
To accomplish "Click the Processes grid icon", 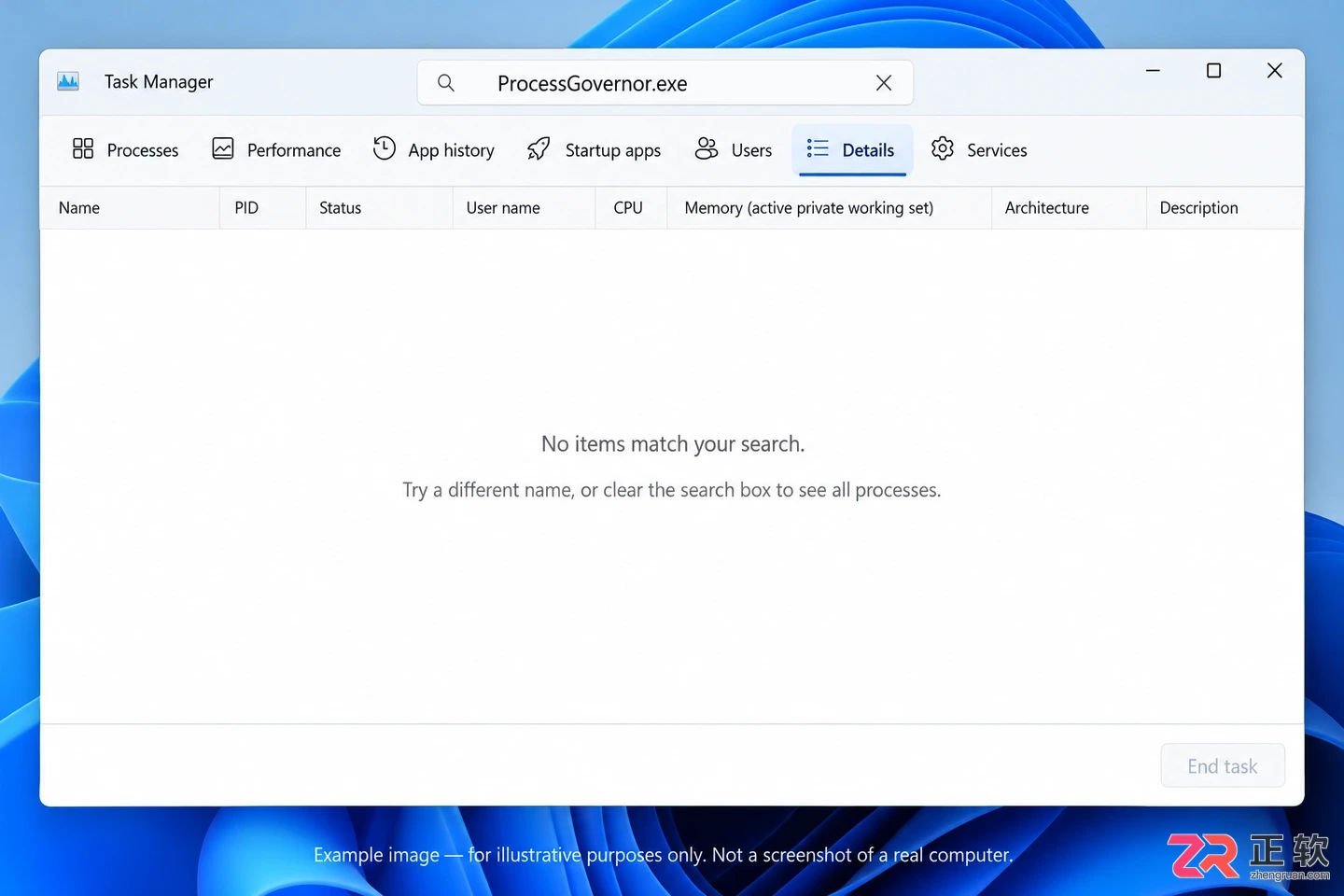I will tap(83, 149).
